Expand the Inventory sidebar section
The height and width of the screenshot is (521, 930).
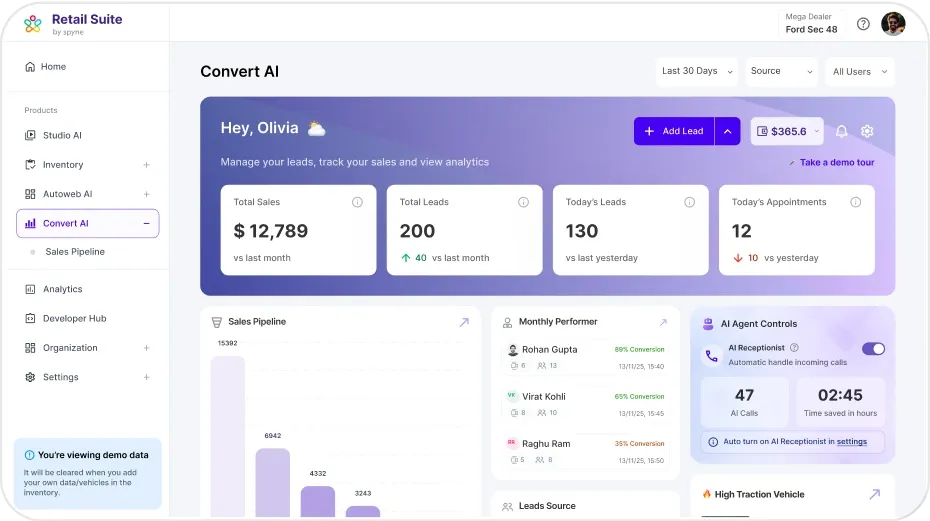(147, 165)
